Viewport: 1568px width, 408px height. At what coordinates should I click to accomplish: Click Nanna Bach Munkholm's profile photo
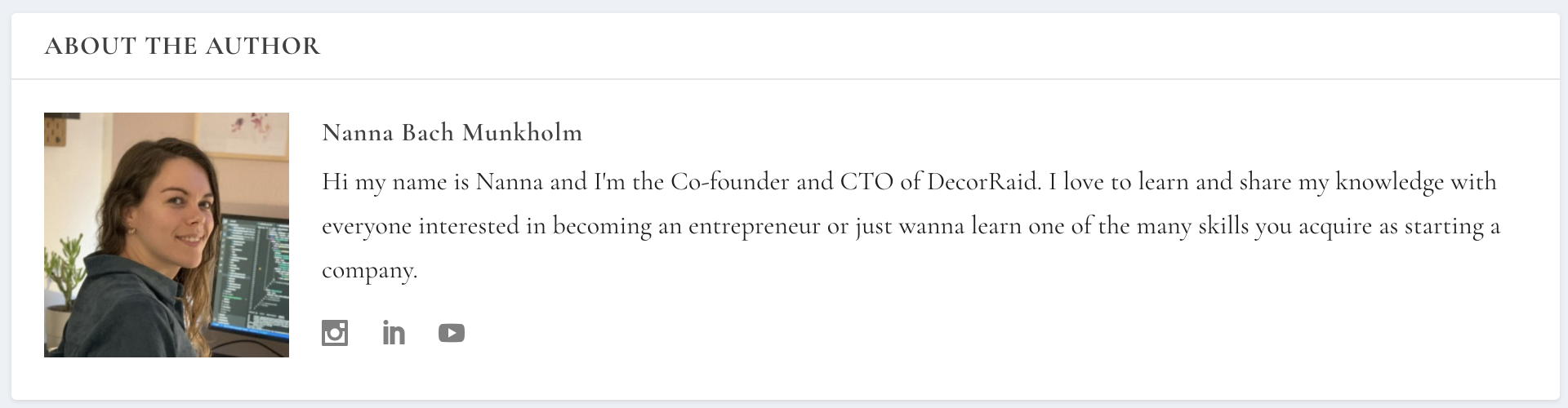[x=167, y=235]
